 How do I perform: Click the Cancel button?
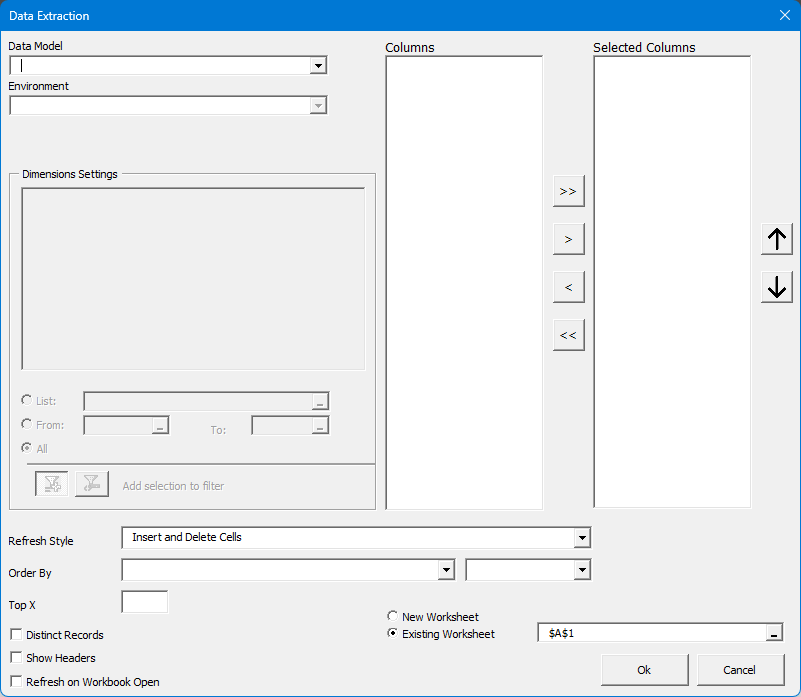[740, 670]
